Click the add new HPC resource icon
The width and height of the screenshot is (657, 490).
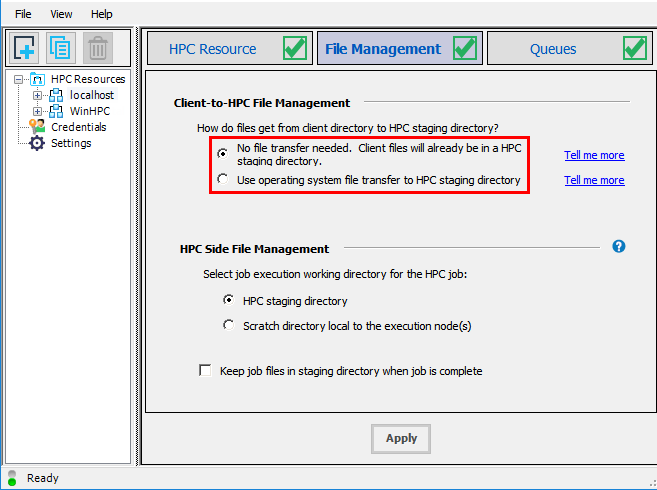[24, 47]
